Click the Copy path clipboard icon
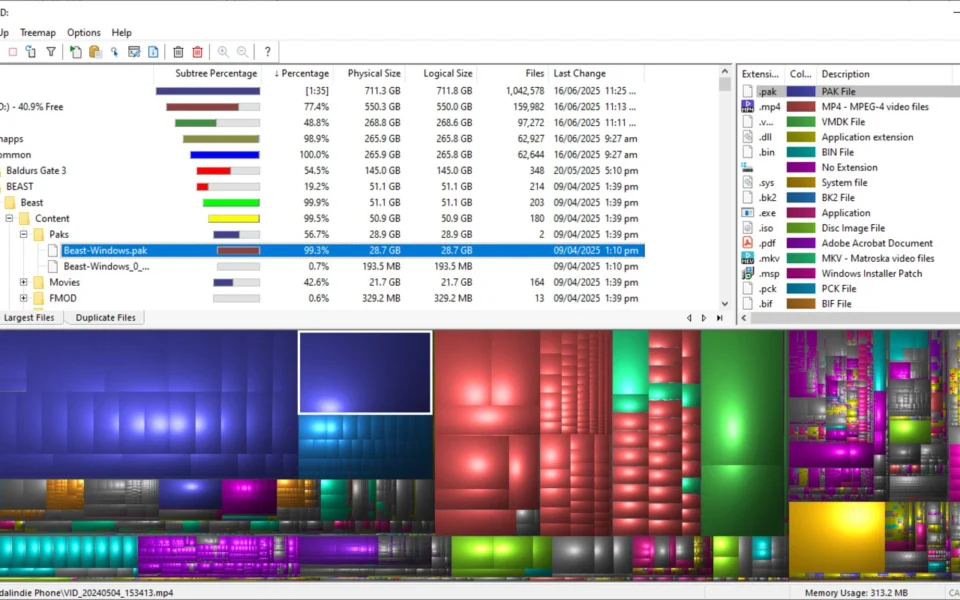This screenshot has width=960, height=600. [x=95, y=52]
